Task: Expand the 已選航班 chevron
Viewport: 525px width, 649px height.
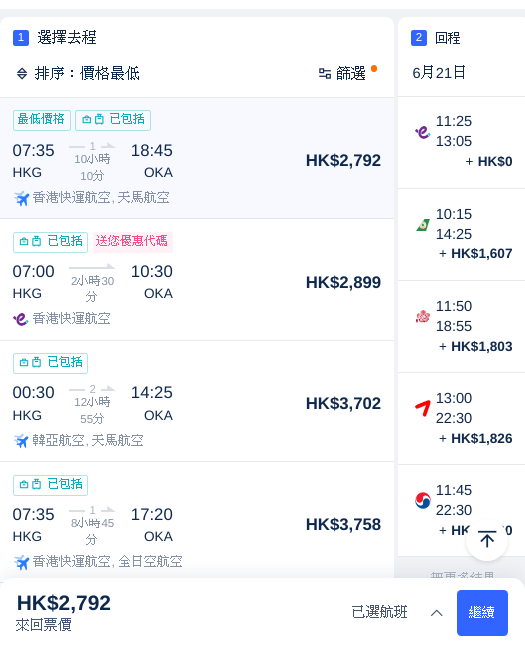Action: coord(436,613)
